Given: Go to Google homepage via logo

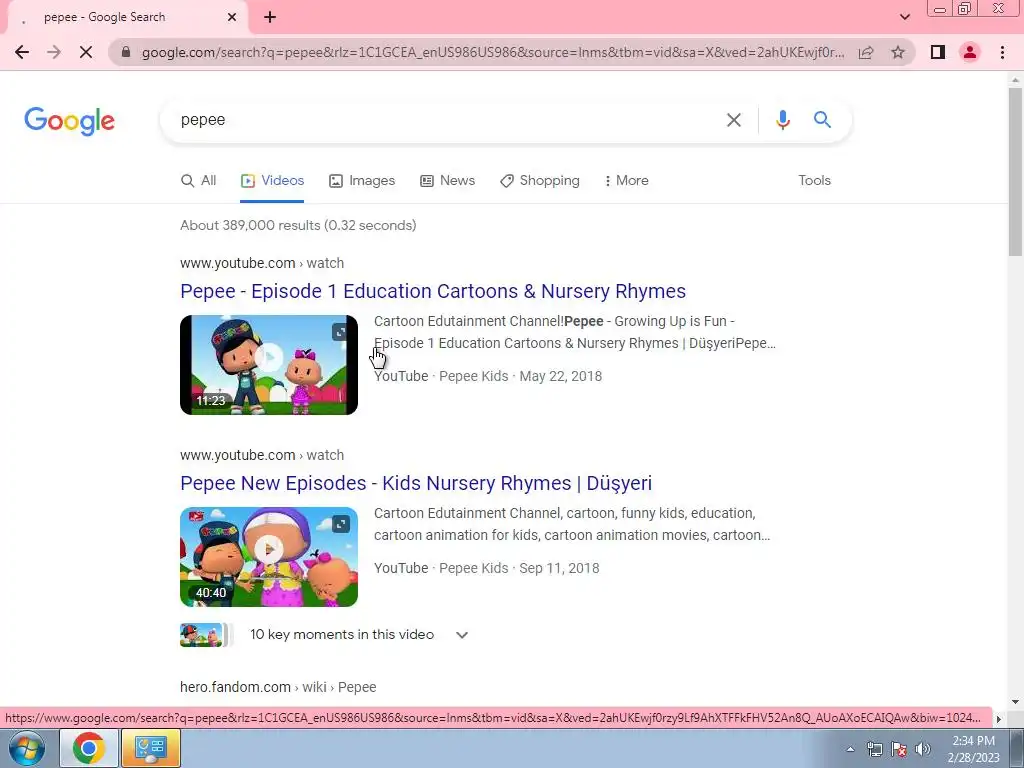Looking at the screenshot, I should coord(69,121).
